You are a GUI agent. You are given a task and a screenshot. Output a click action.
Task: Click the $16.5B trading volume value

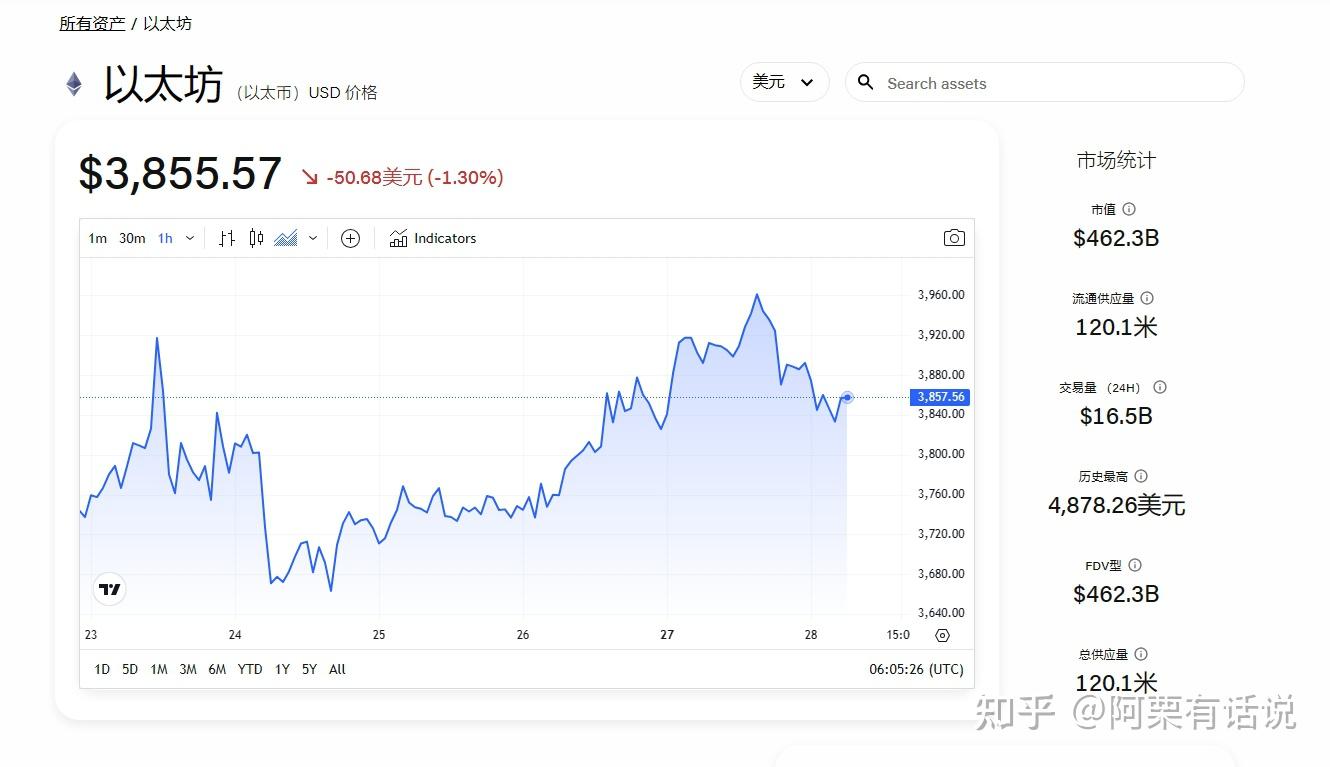(1116, 416)
